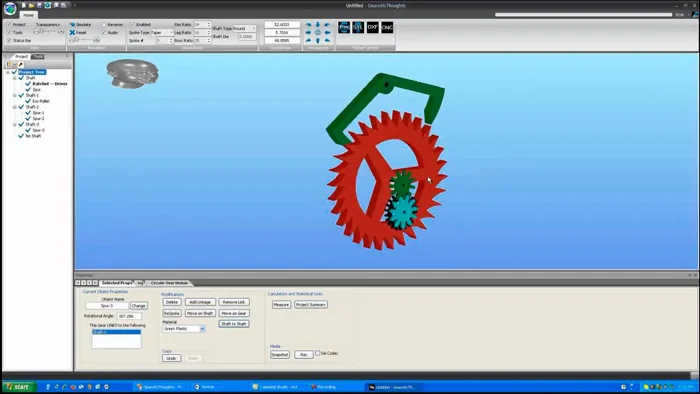
Task: Click the STL export icon
Action: (358, 28)
